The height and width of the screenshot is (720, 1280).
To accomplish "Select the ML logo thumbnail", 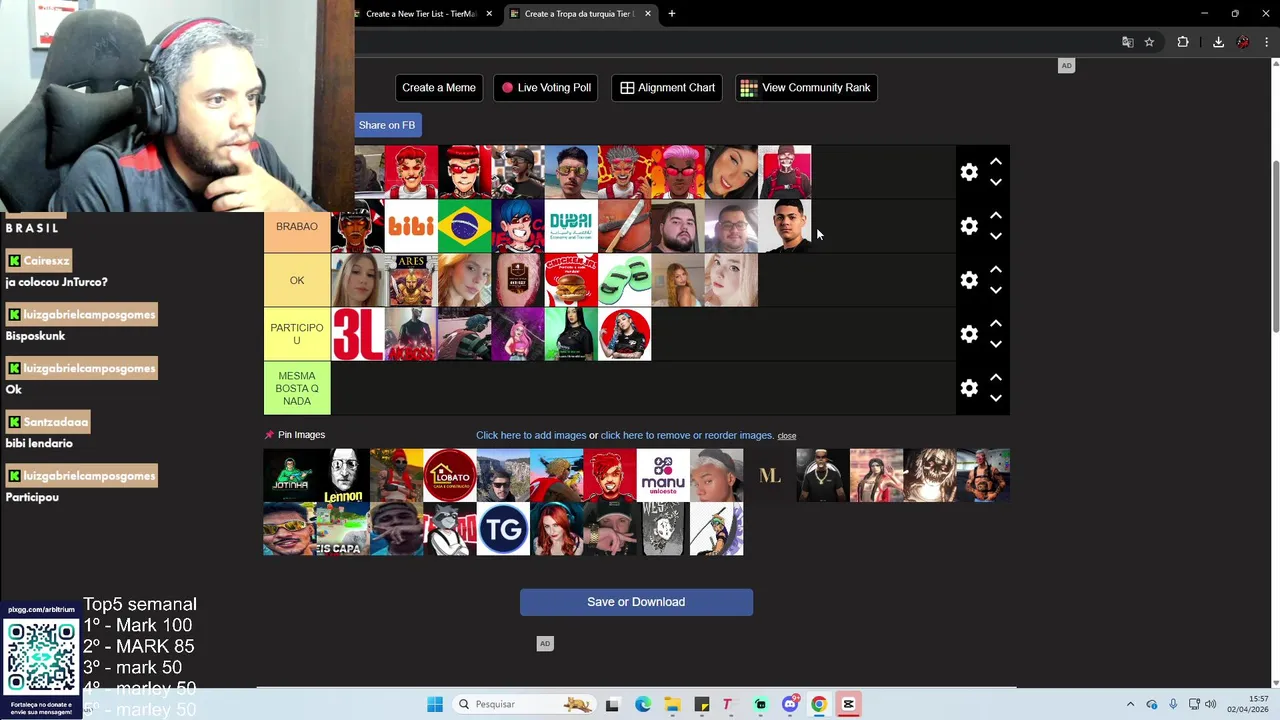I will click(x=770, y=475).
